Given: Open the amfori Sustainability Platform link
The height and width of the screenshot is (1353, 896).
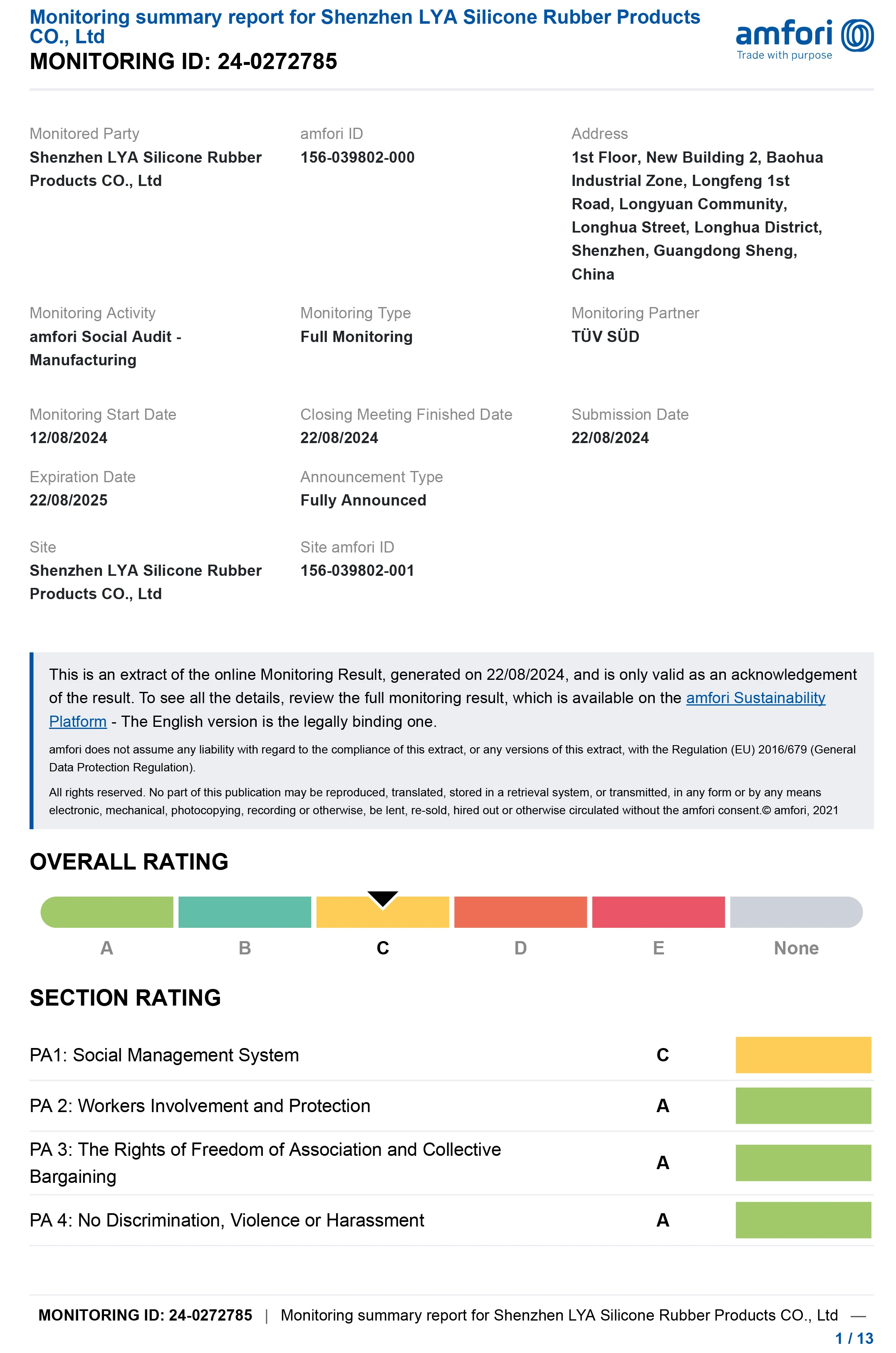Looking at the screenshot, I should [x=755, y=698].
